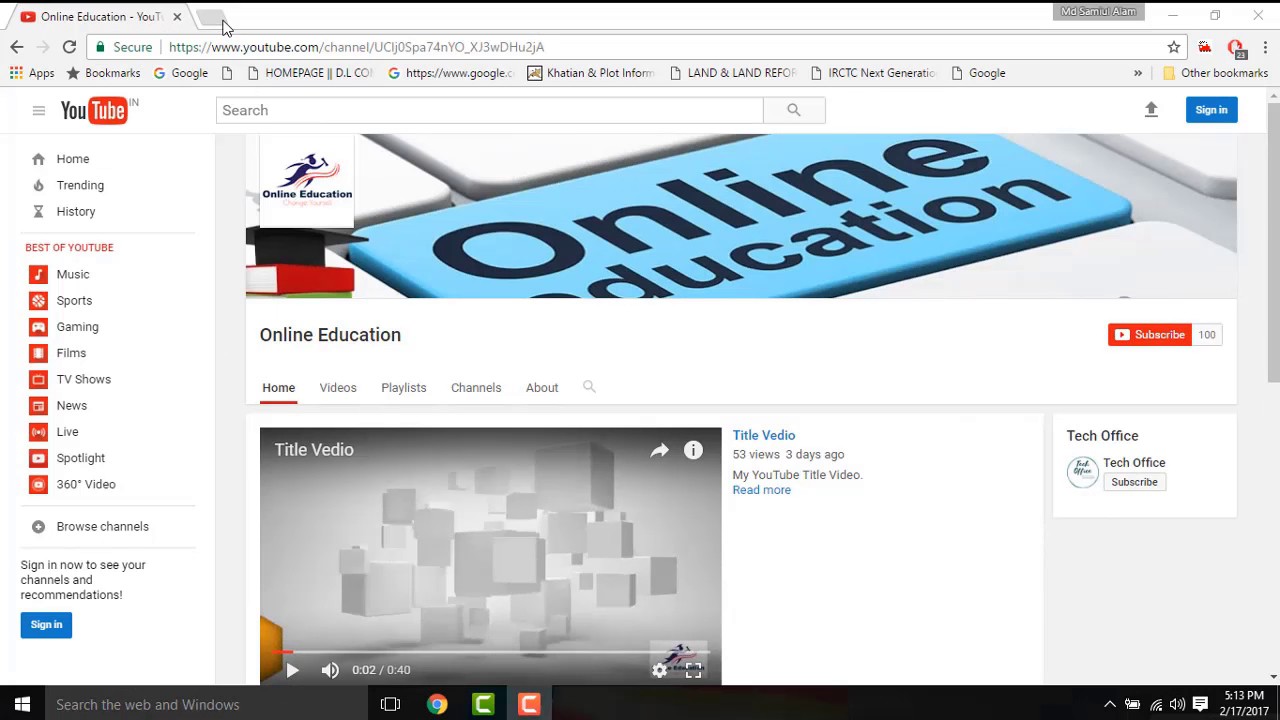Open the Spotlight category
Screen dimensions: 1280x720
pos(80,458)
